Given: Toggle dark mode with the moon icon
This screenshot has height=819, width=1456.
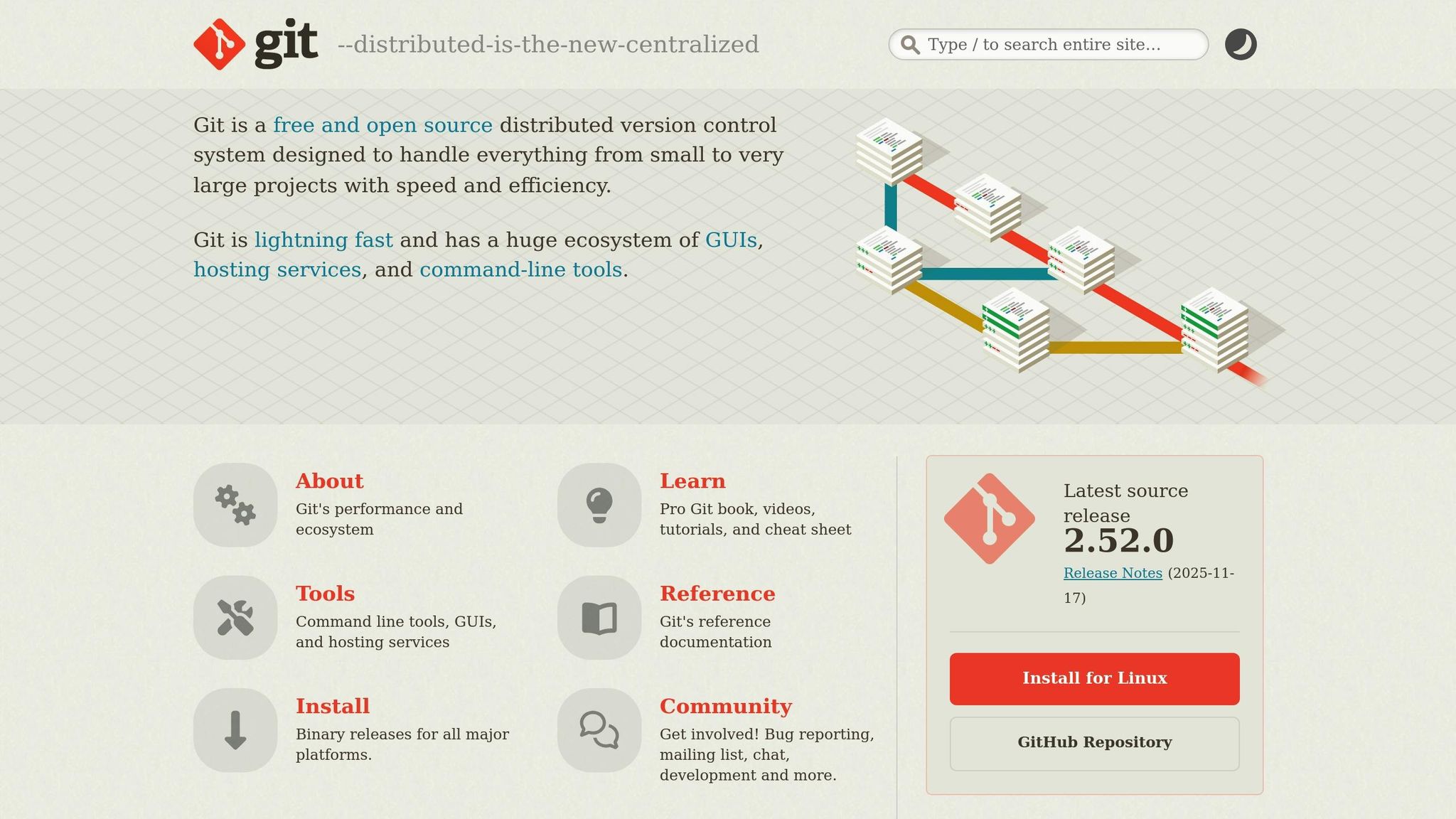Looking at the screenshot, I should pyautogui.click(x=1241, y=44).
